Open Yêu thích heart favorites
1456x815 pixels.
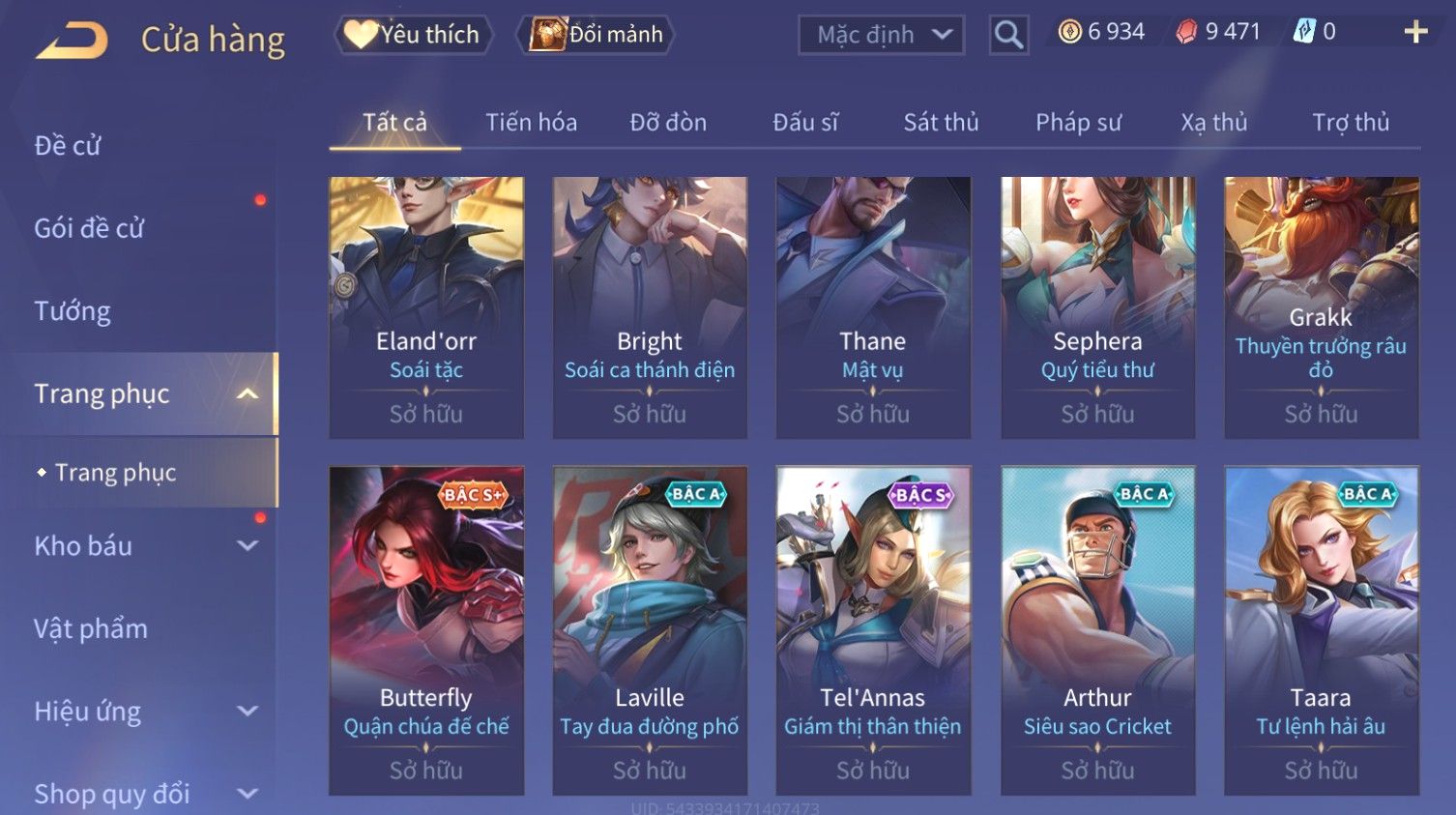click(x=413, y=35)
